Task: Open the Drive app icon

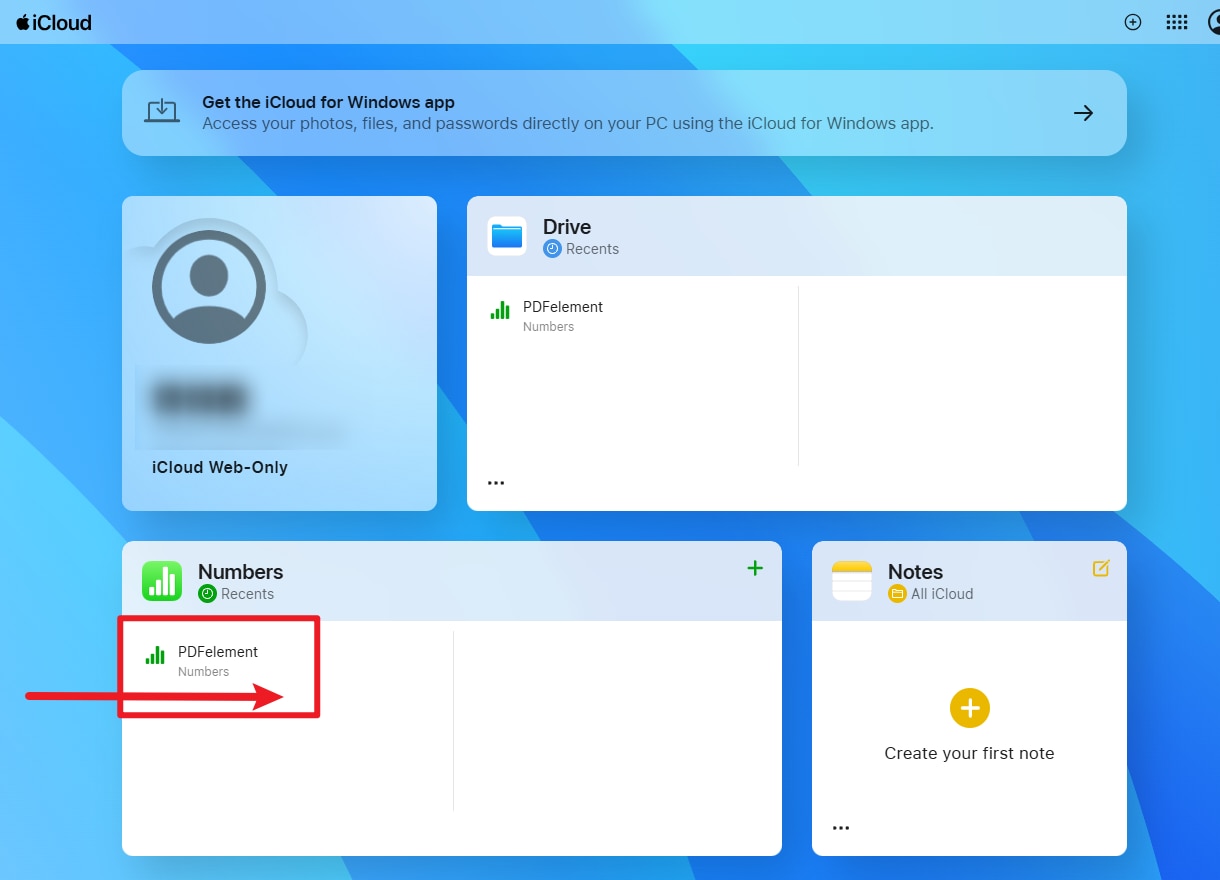Action: (x=507, y=235)
